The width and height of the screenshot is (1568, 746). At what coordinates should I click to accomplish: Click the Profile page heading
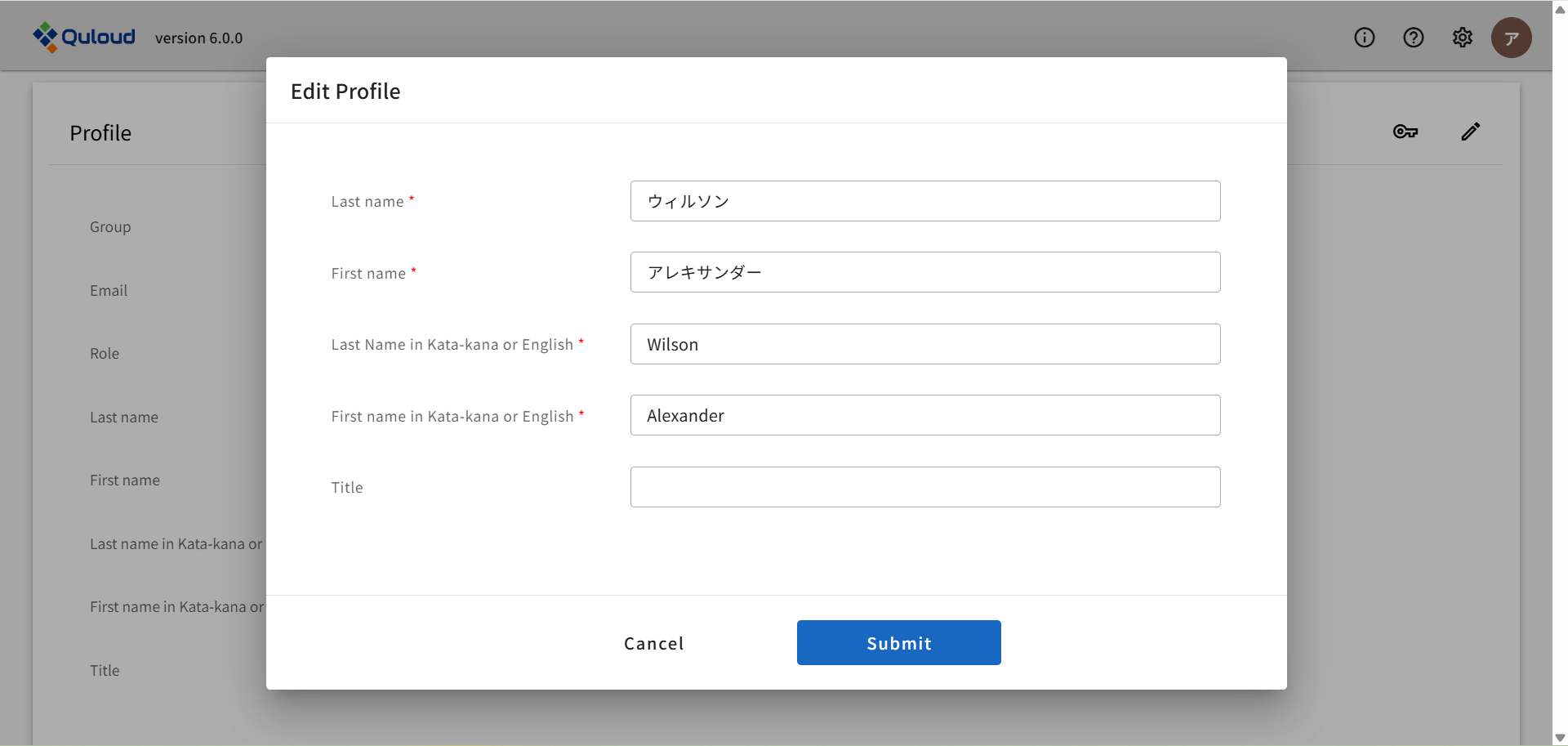(100, 133)
